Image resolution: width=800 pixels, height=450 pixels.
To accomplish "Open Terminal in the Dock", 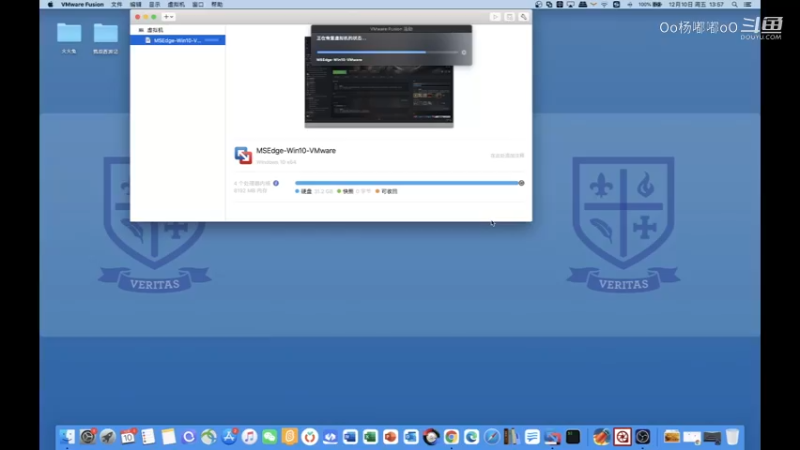I will (x=572, y=437).
